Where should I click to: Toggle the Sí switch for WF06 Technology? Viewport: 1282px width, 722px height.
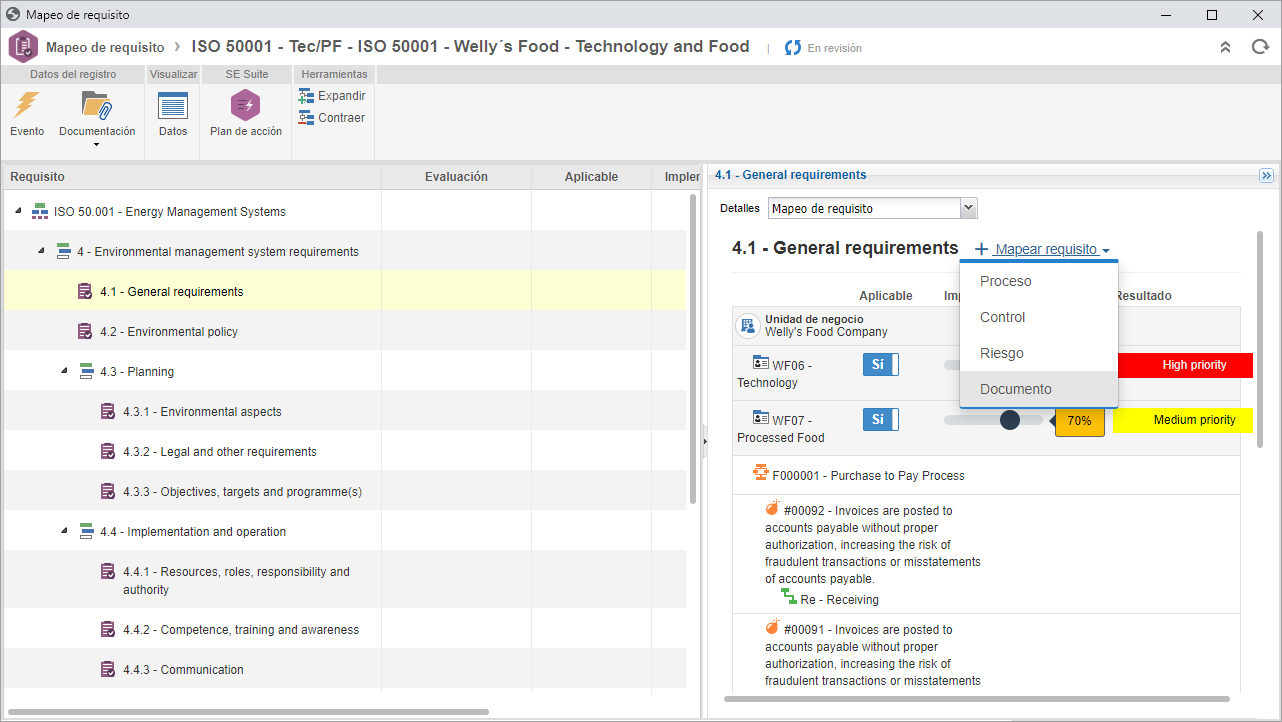(881, 365)
